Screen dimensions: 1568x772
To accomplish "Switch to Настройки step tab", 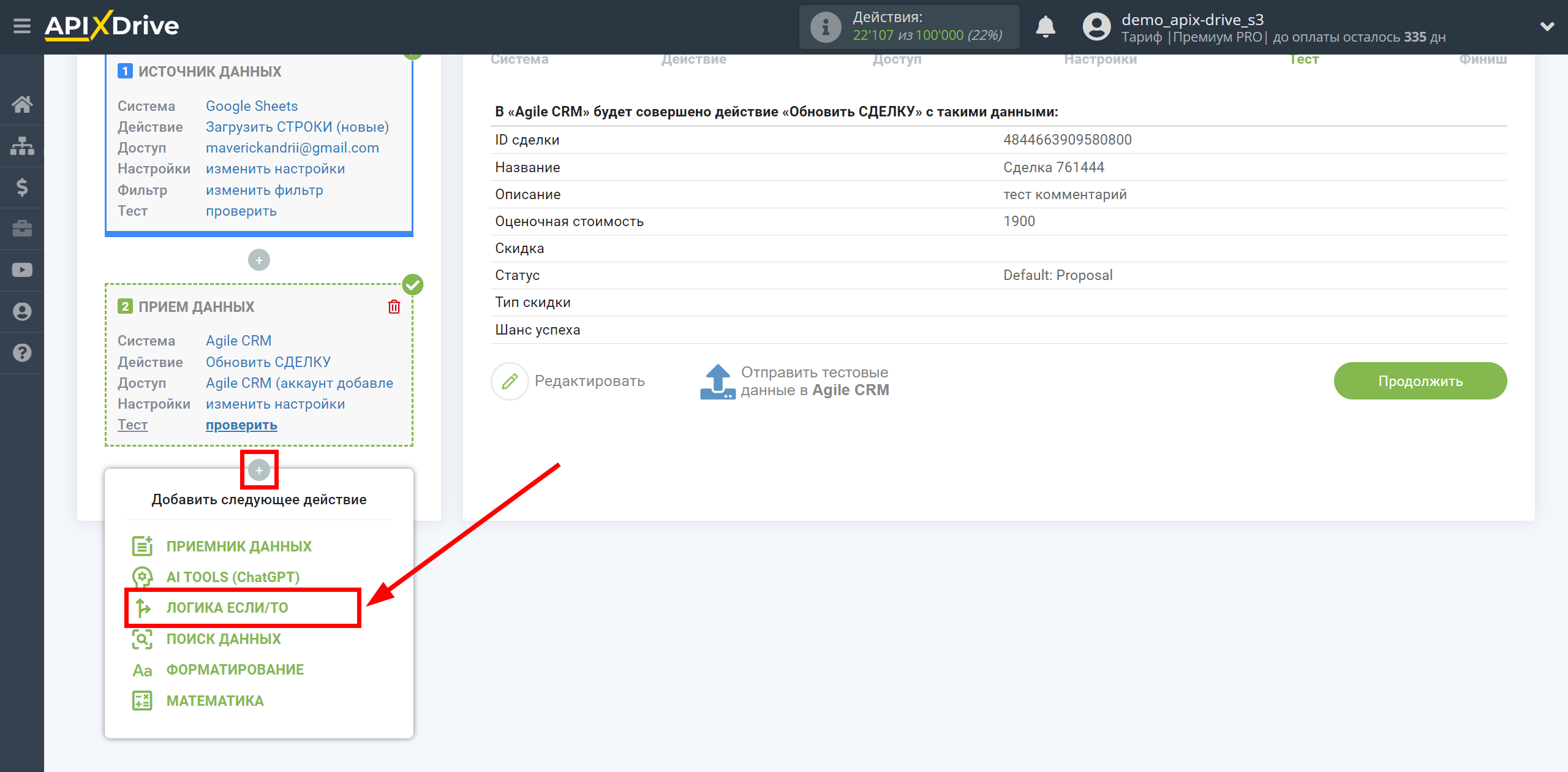I will (x=1100, y=59).
